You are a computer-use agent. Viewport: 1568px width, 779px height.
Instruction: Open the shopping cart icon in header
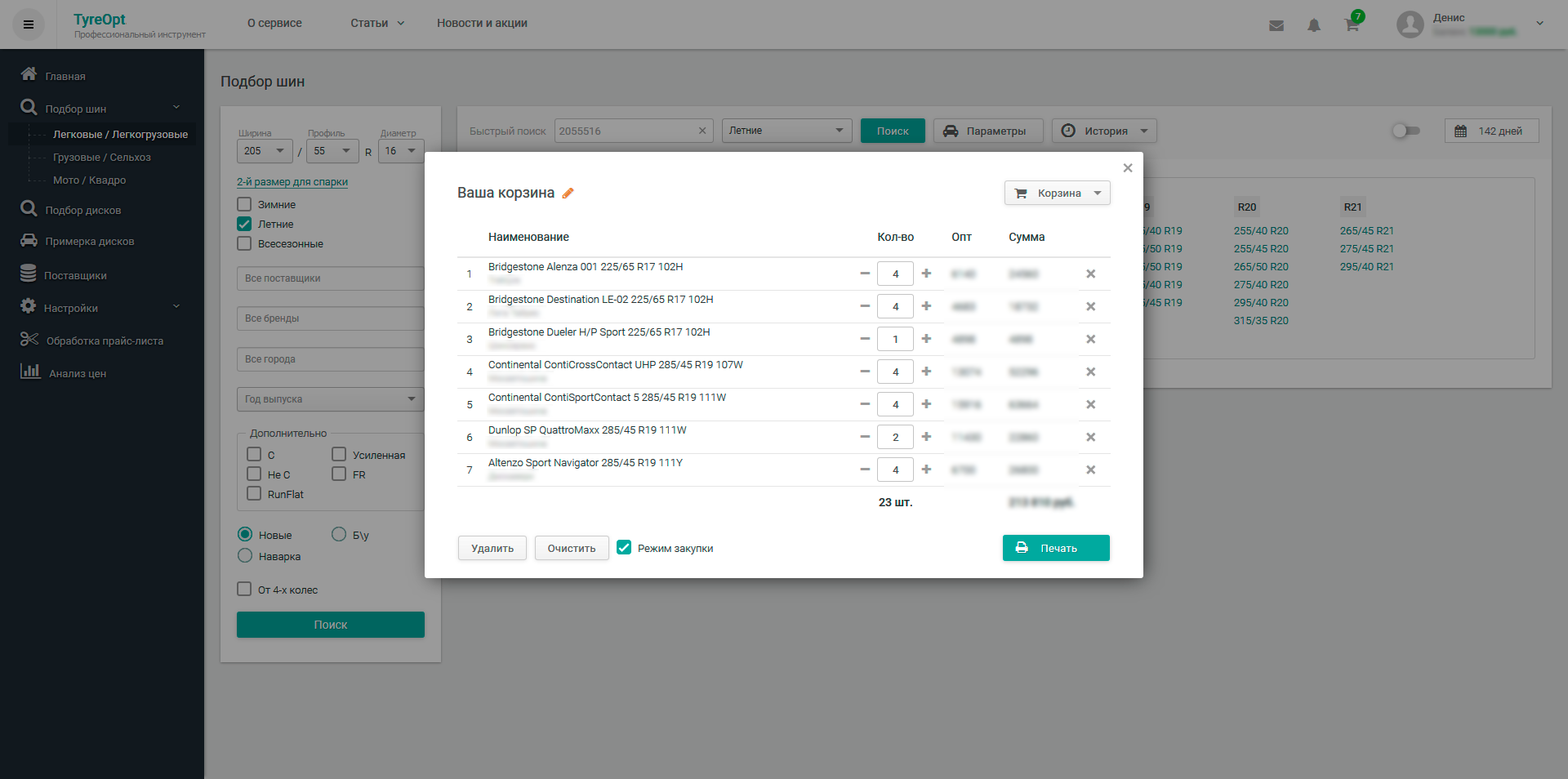[1352, 24]
